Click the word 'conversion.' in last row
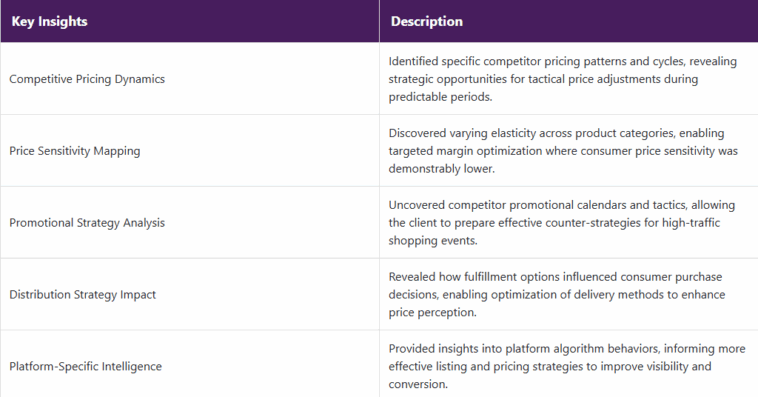The image size is (758, 397). tap(418, 384)
